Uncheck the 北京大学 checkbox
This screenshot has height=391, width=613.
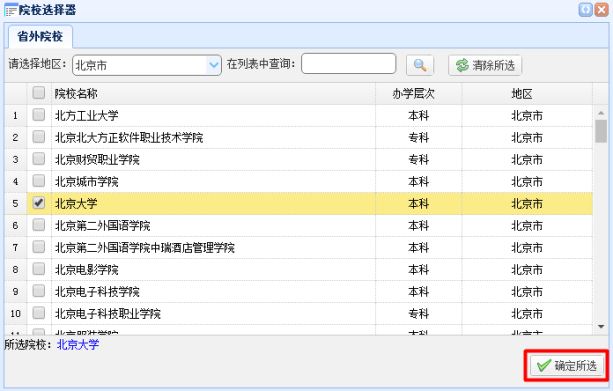pyautogui.click(x=39, y=203)
